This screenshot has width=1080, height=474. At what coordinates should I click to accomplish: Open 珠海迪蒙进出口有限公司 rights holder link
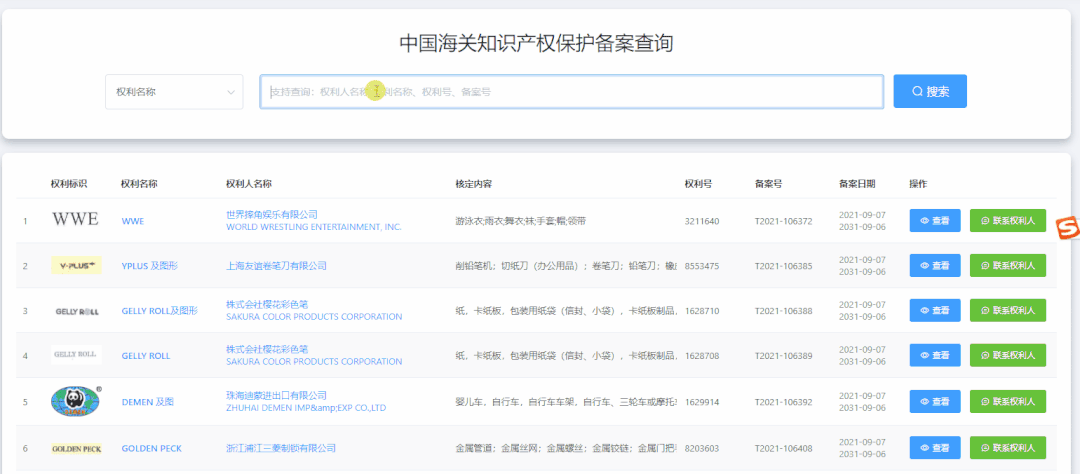pyautogui.click(x=276, y=395)
